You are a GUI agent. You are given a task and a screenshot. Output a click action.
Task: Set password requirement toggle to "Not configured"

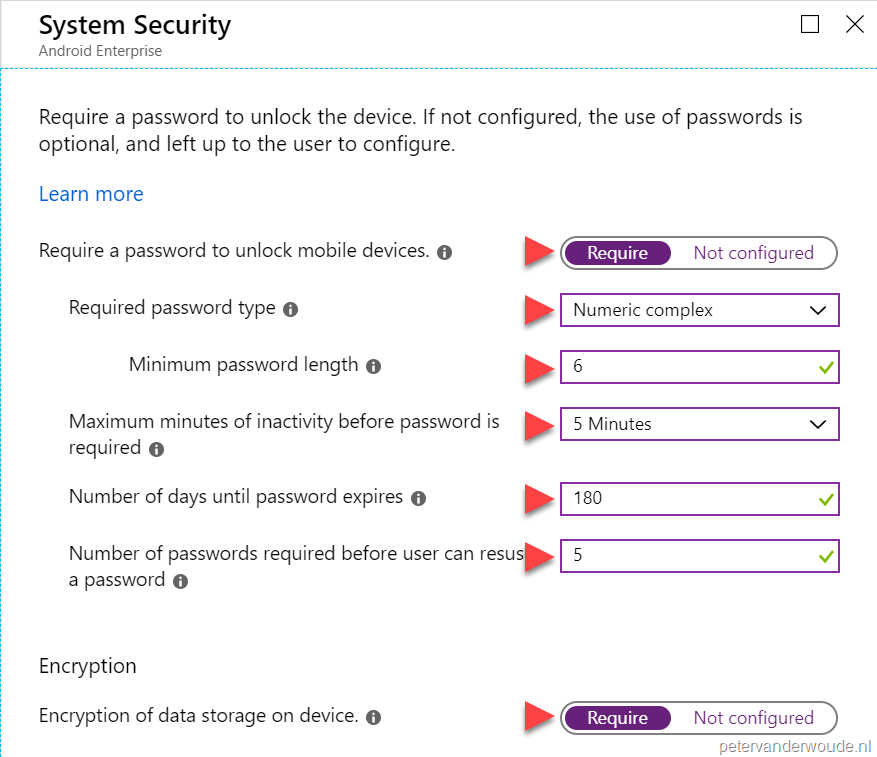(x=753, y=253)
